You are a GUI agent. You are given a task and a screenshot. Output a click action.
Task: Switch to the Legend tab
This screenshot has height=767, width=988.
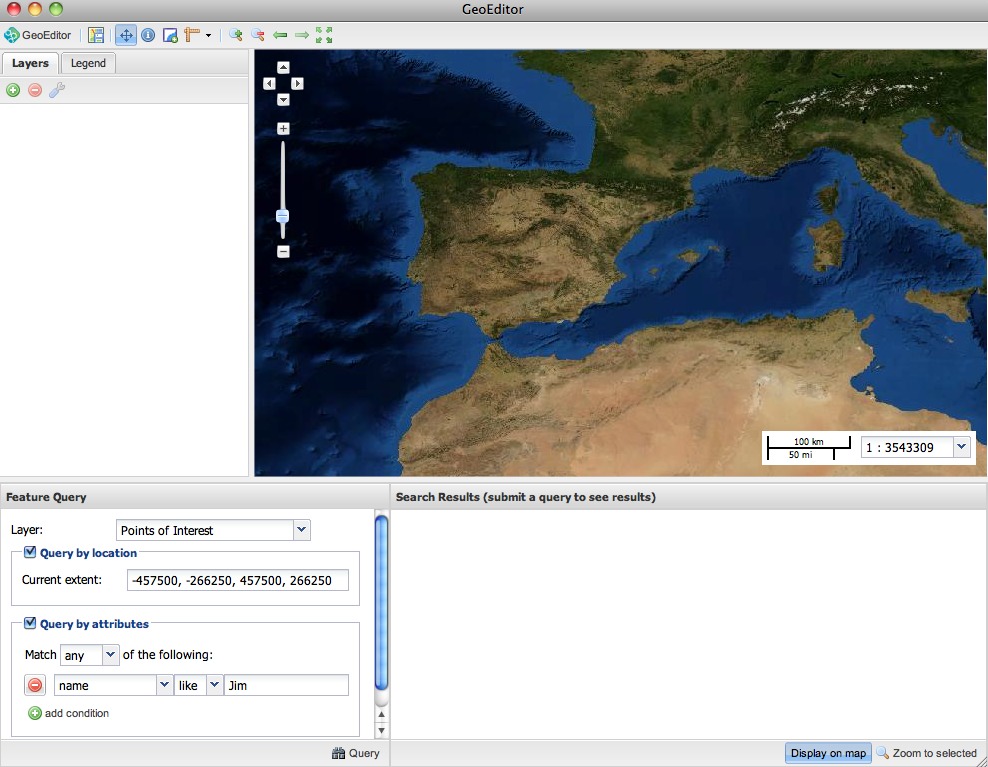point(88,63)
